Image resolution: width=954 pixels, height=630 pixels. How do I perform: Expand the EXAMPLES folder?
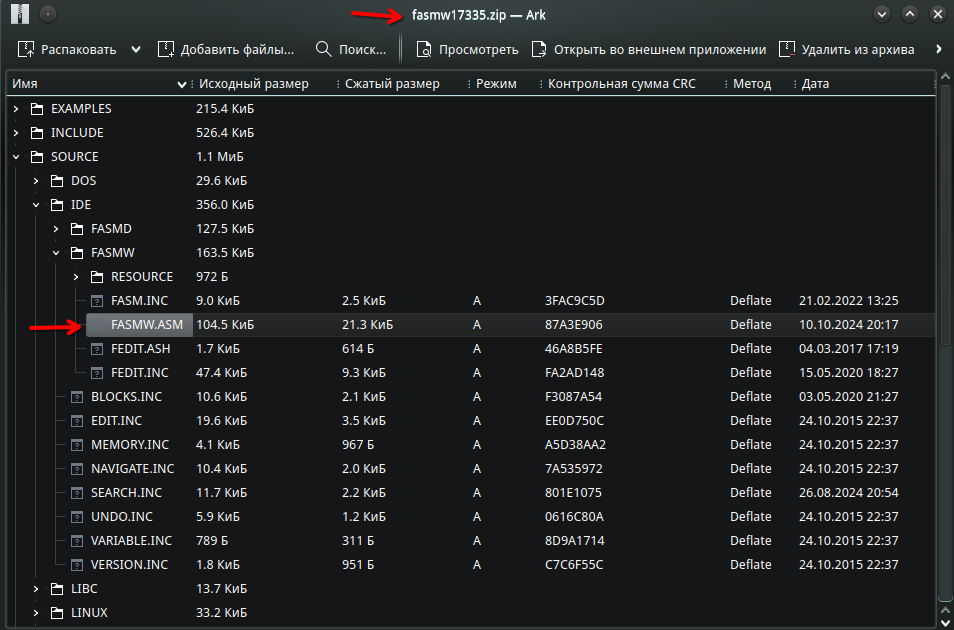(x=16, y=108)
